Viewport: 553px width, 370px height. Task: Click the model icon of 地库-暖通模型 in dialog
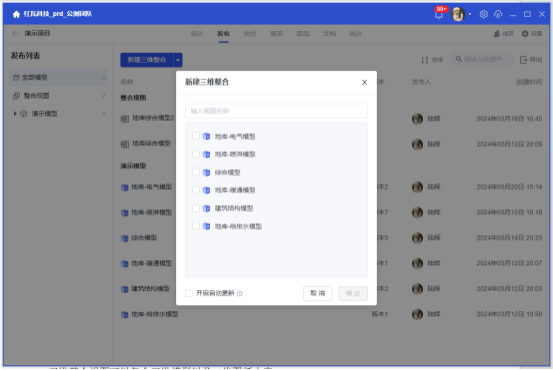(206, 190)
